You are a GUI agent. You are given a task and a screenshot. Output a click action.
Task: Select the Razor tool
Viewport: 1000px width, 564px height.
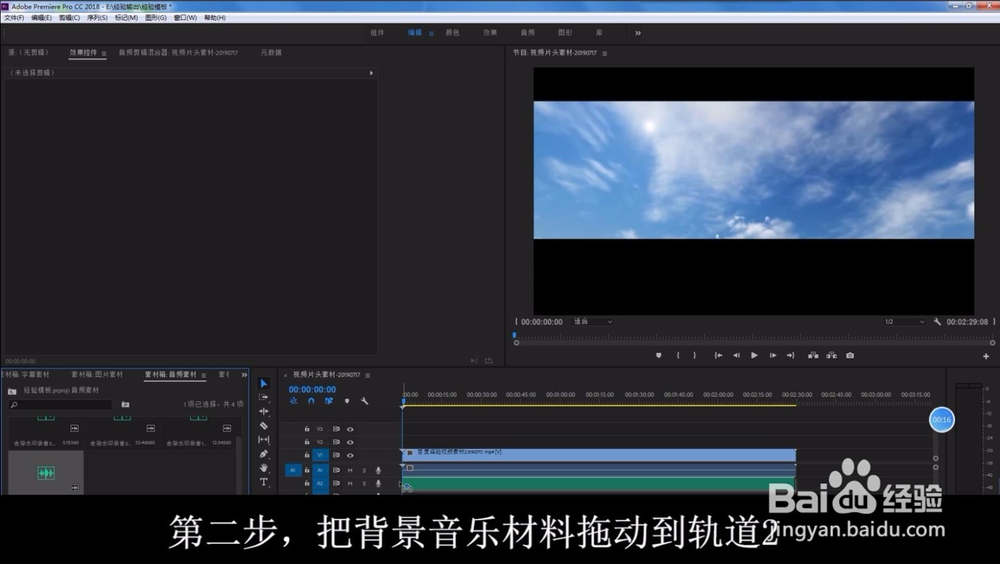pyautogui.click(x=263, y=426)
